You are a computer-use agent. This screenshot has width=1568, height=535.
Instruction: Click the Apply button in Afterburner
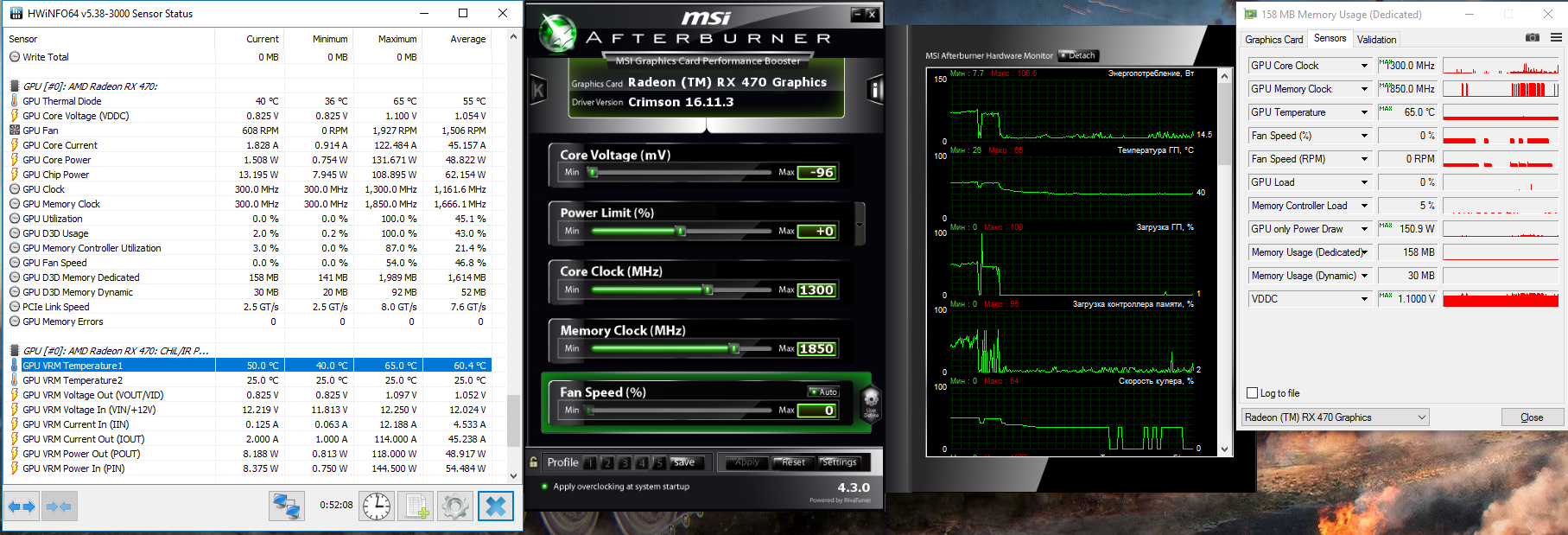click(x=746, y=462)
